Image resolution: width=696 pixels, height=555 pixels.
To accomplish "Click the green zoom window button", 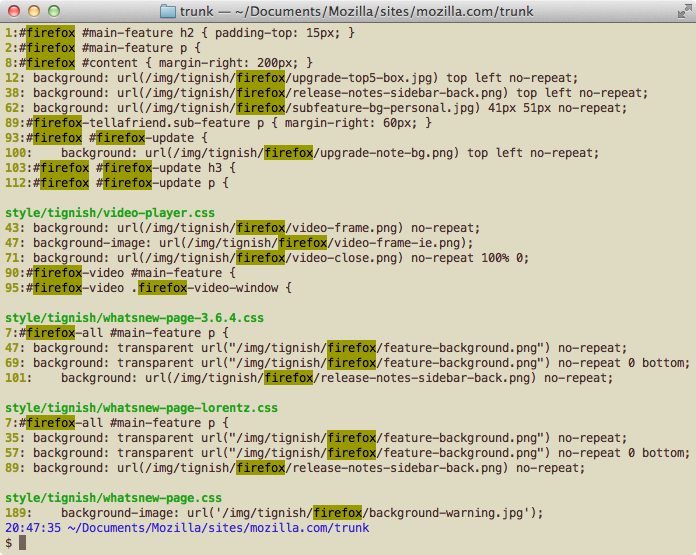I will [54, 11].
